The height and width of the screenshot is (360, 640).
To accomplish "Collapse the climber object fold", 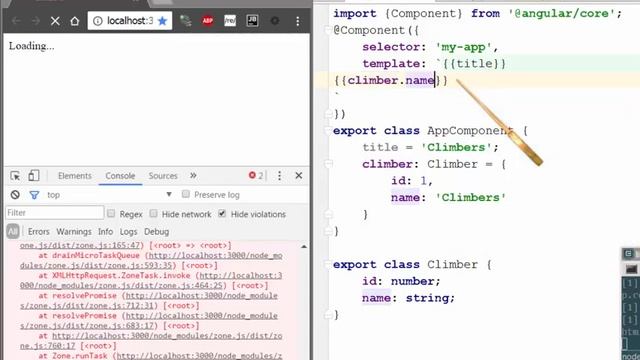I will [x=328, y=164].
